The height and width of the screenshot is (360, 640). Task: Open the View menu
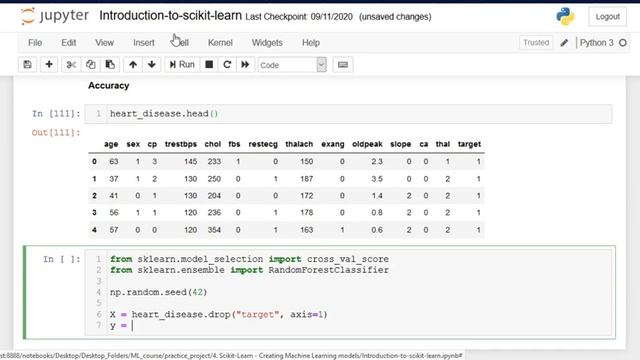[104, 43]
